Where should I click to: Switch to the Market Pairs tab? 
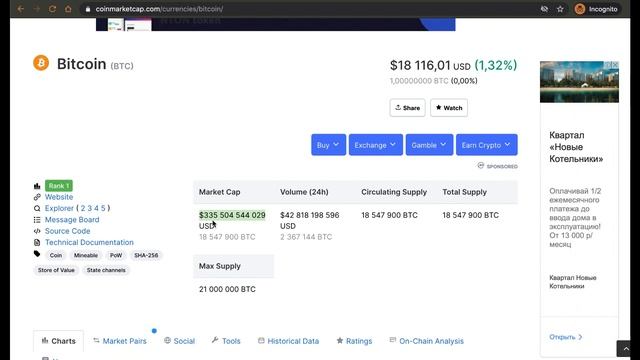(x=120, y=341)
